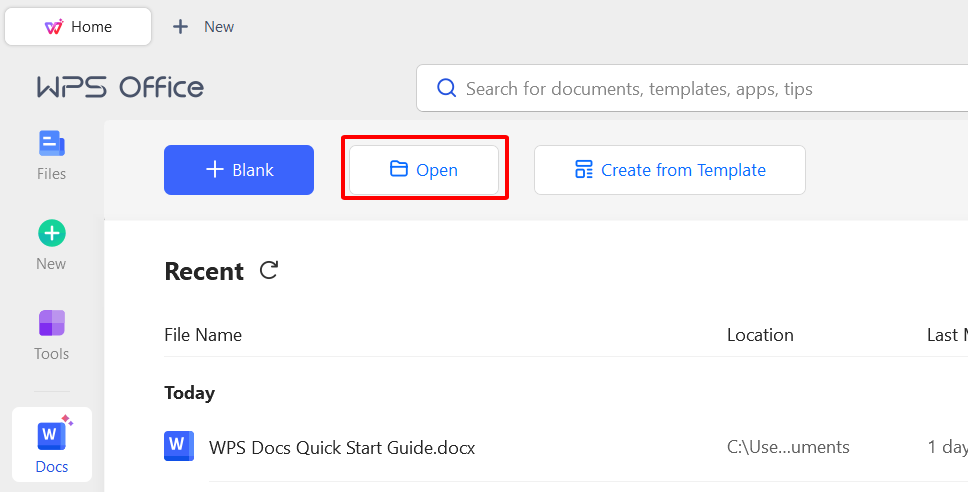Viewport: 968px width, 492px height.
Task: Open Files in the sidebar
Action: pos(51,156)
